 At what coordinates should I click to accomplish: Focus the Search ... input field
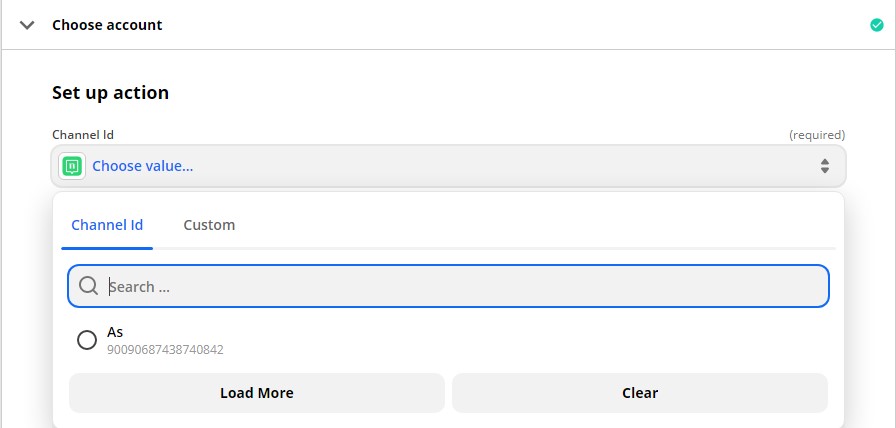coord(448,286)
